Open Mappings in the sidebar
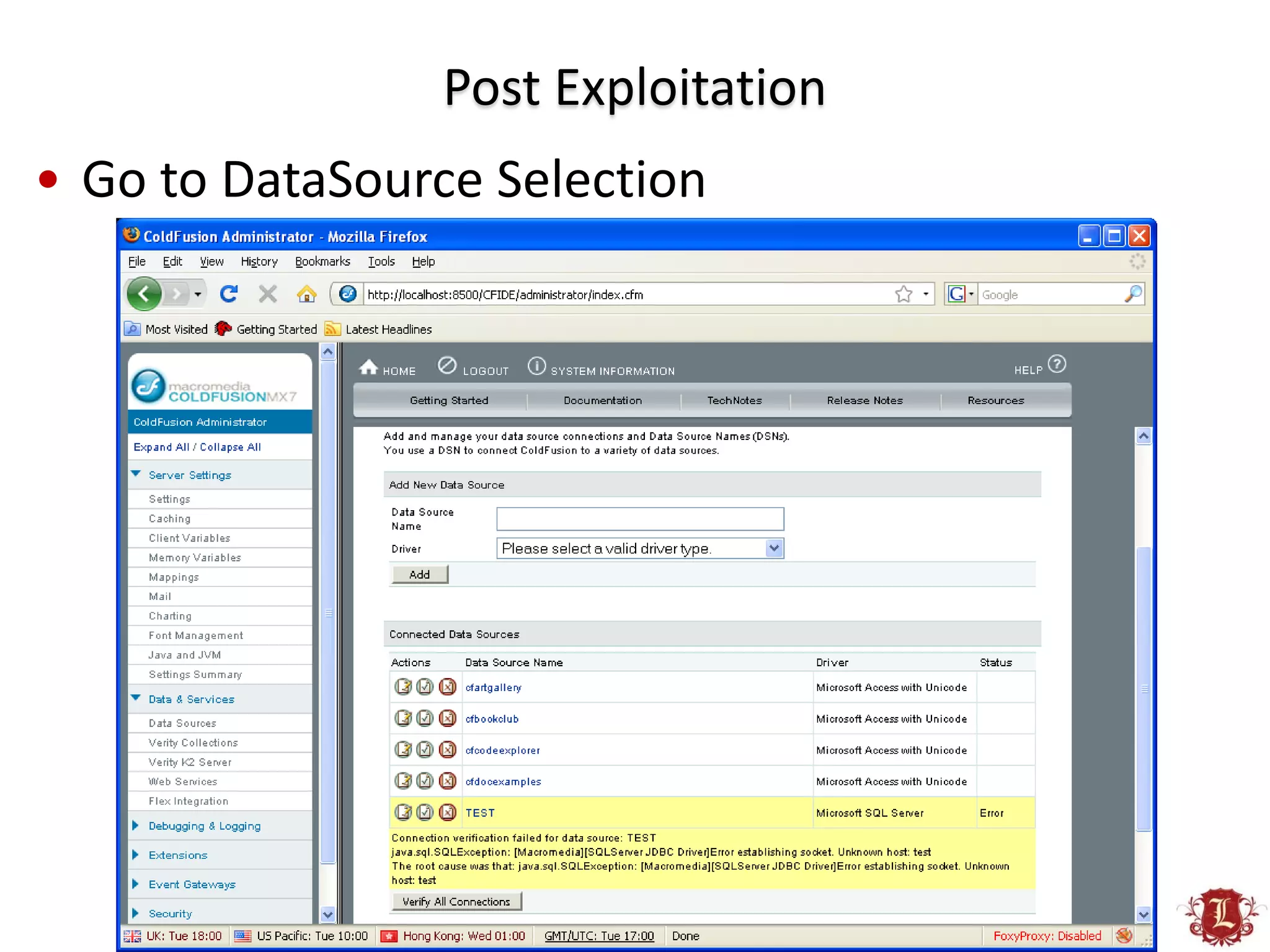This screenshot has height=952, width=1270. [x=174, y=577]
